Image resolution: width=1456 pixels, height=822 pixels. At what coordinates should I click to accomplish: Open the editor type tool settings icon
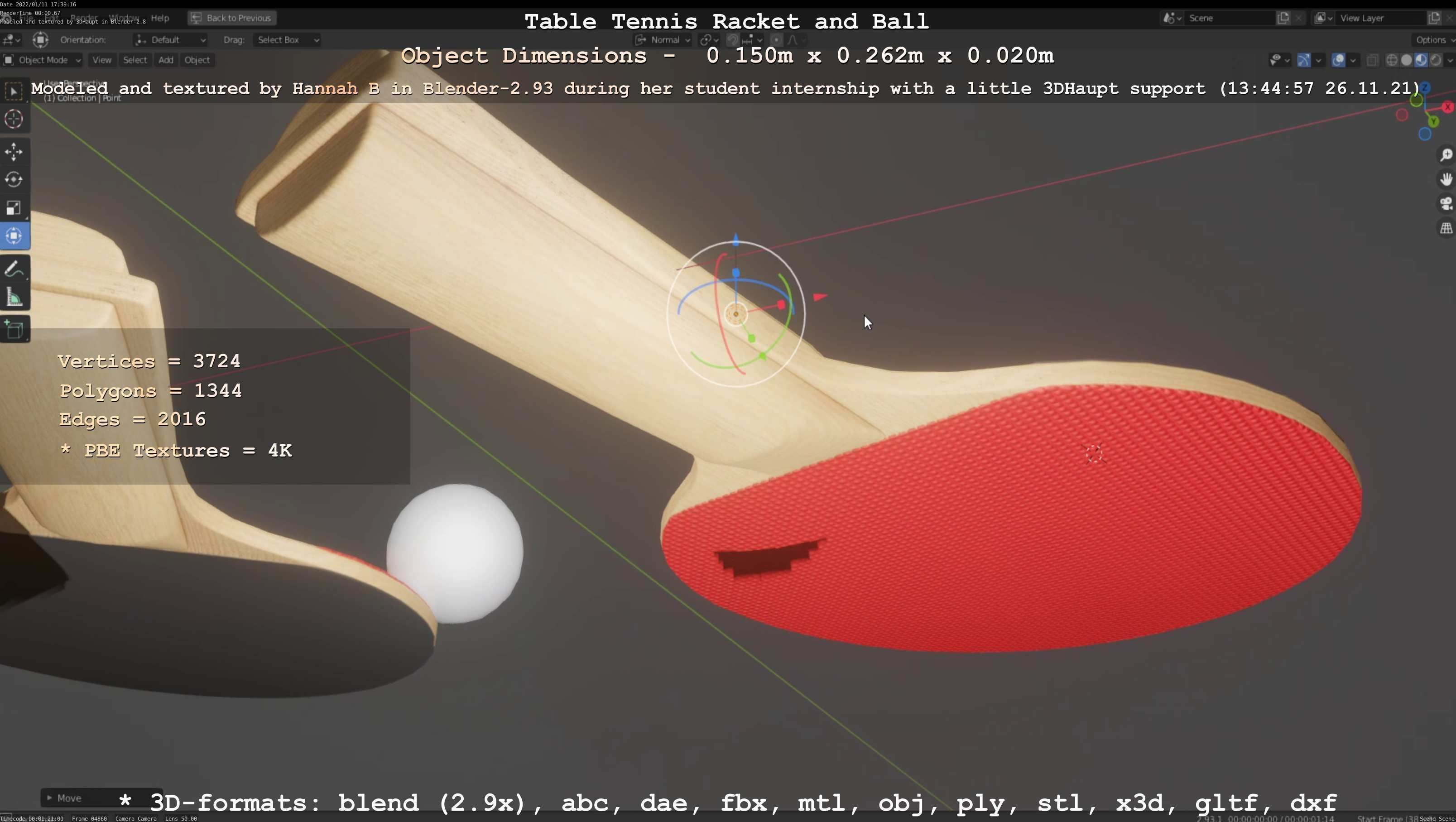[x=11, y=39]
